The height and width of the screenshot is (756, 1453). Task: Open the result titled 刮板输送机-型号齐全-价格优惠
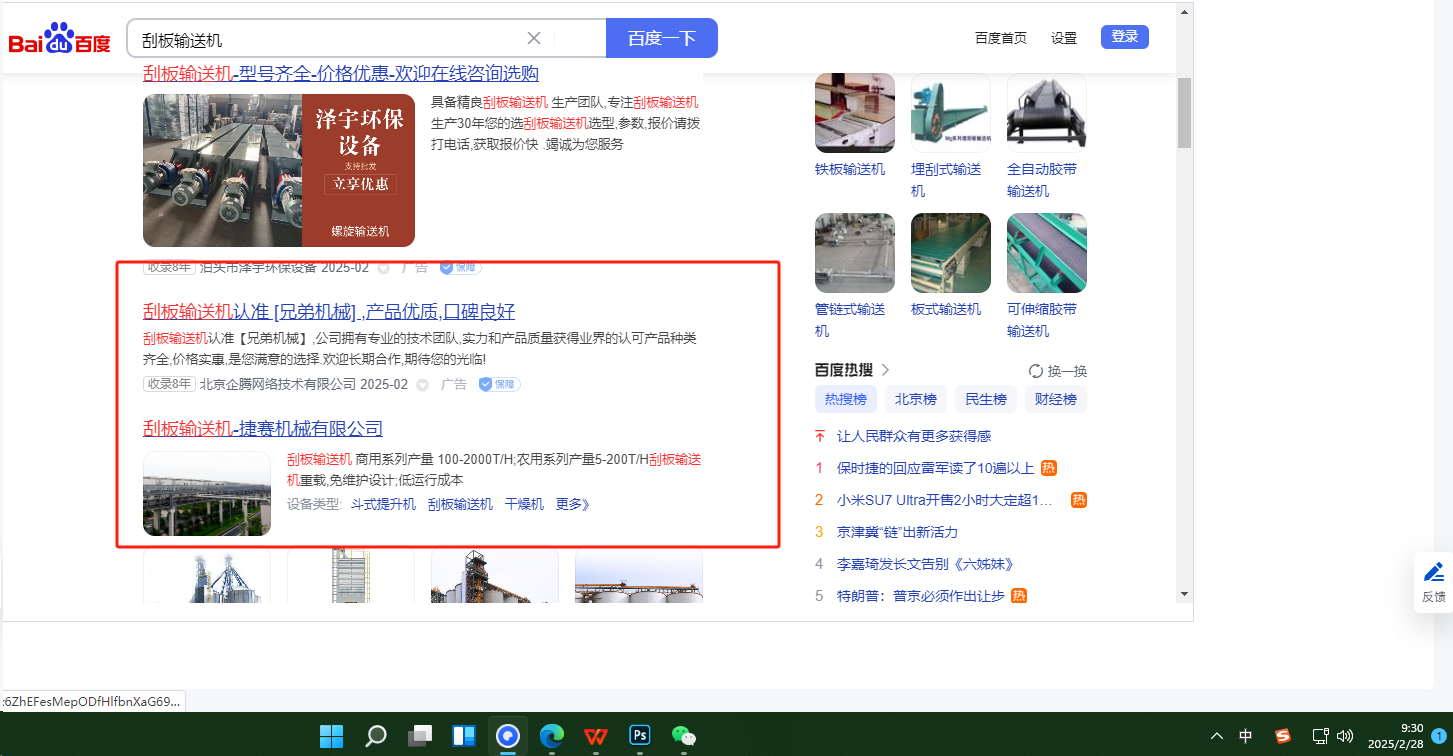(341, 73)
